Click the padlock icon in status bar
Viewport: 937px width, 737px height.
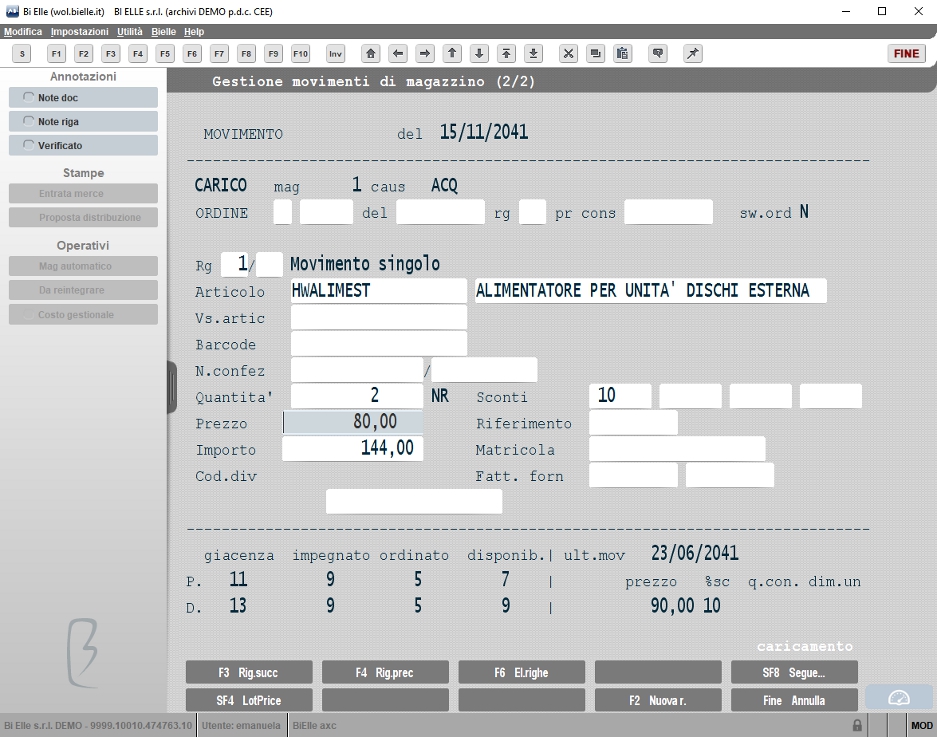(857, 726)
